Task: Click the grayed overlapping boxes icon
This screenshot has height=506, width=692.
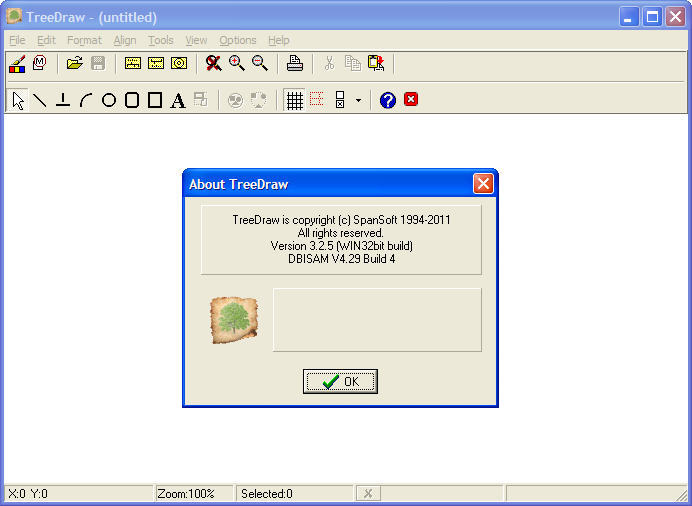Action: (201, 99)
